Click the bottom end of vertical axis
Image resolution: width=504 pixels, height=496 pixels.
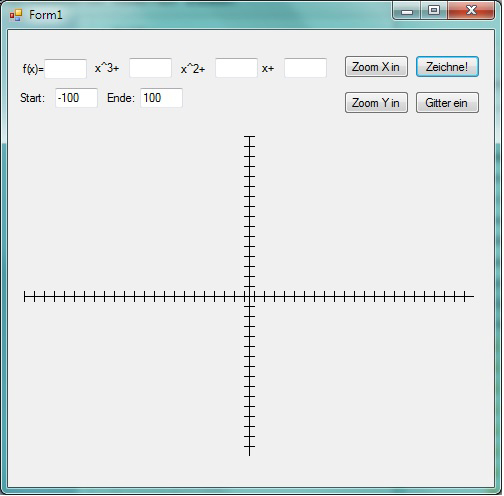coord(249,454)
